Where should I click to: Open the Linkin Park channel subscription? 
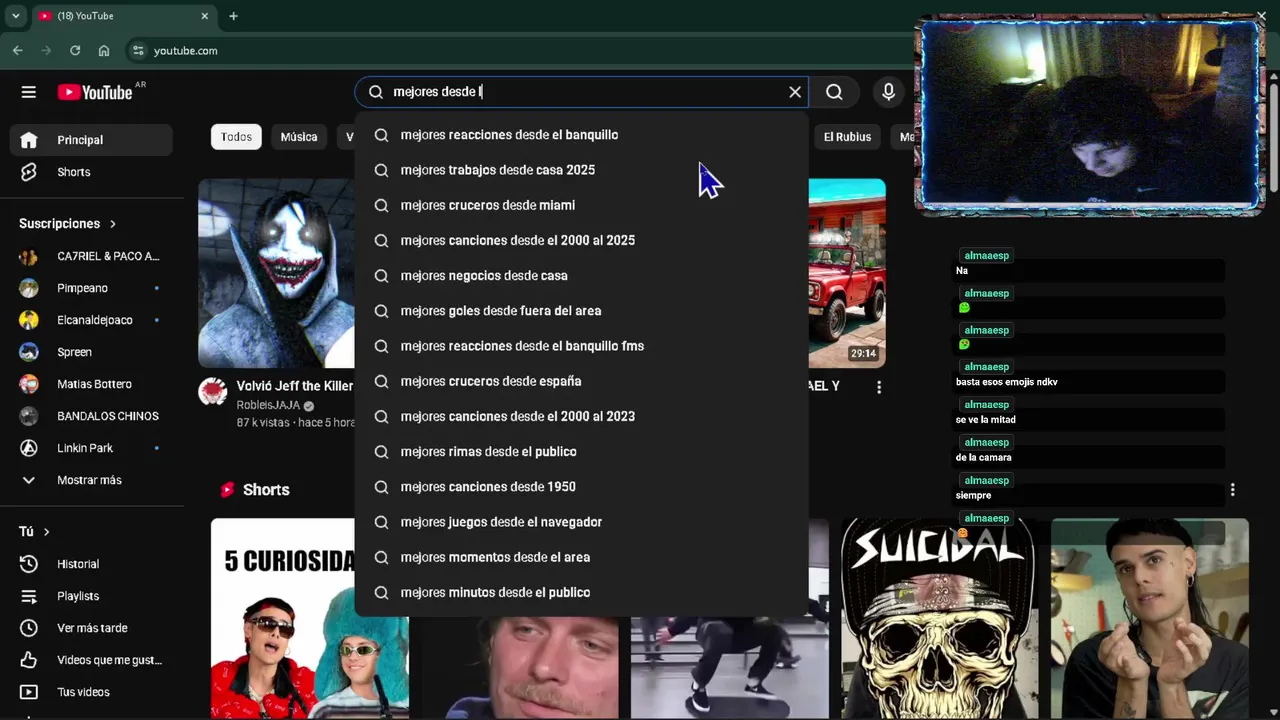pos(91,448)
